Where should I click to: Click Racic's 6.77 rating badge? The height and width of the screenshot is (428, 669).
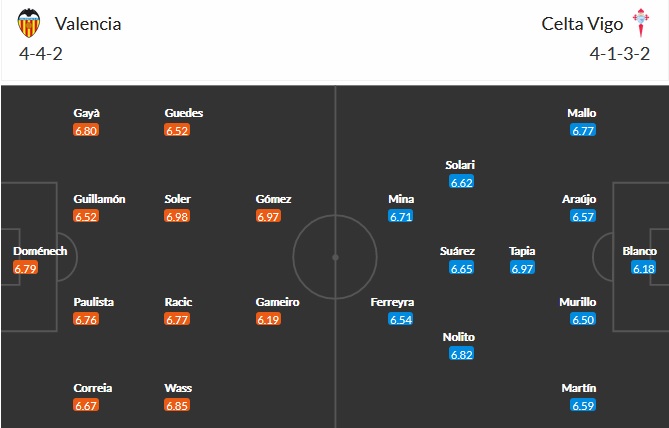tap(178, 319)
